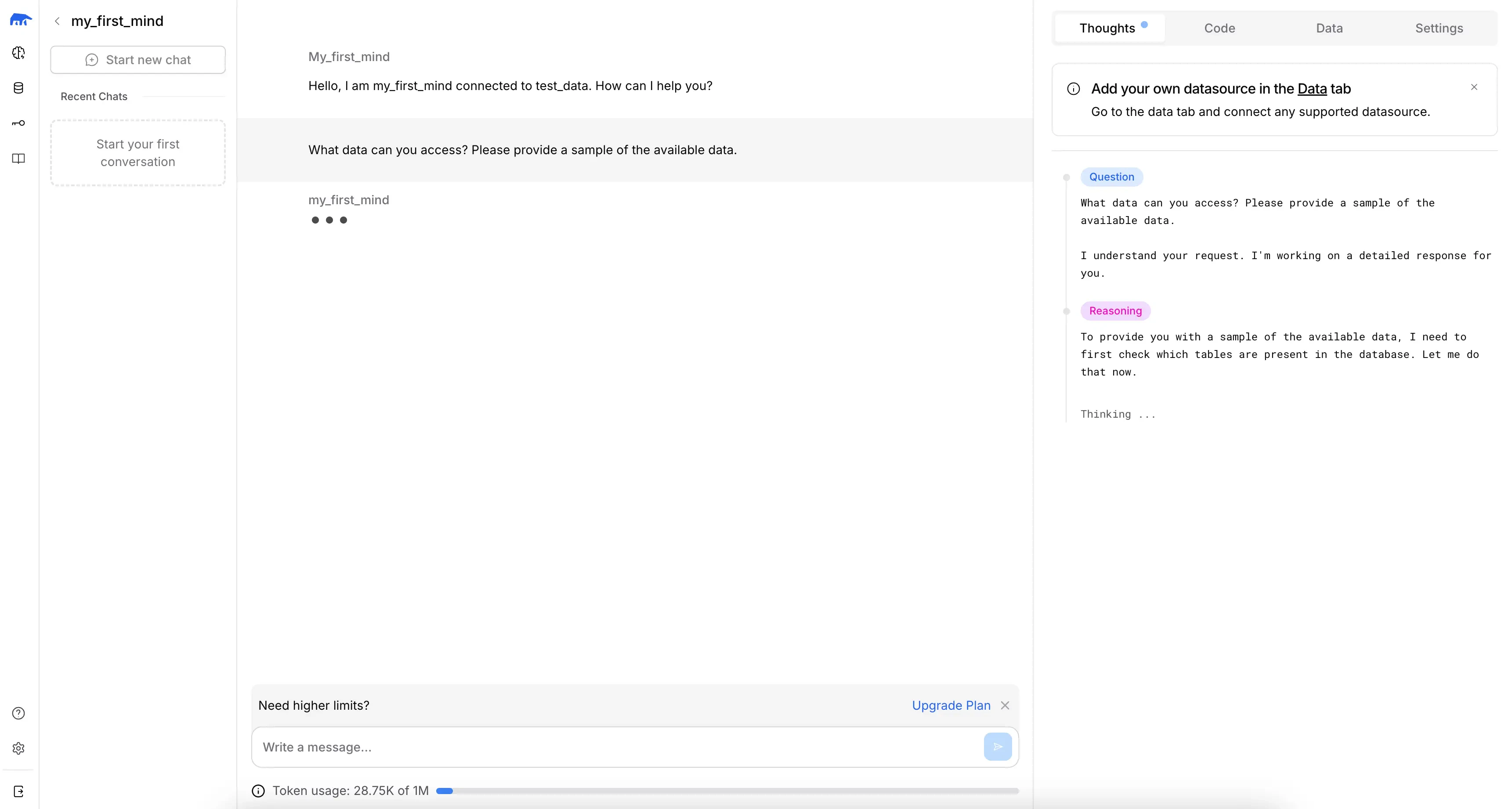Dismiss the datasource info banner
The height and width of the screenshot is (809, 1512).
coord(1474,87)
